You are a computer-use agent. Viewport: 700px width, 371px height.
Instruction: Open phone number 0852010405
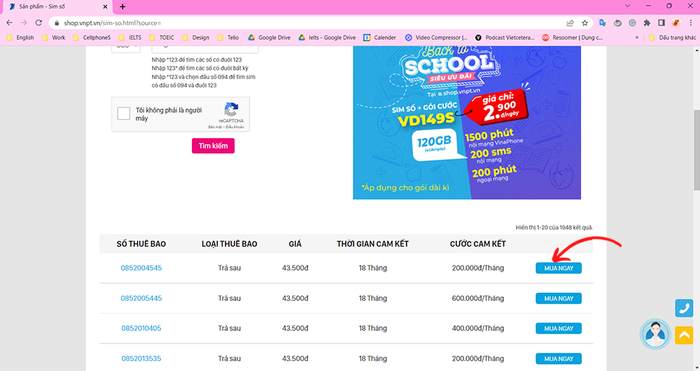click(x=141, y=328)
